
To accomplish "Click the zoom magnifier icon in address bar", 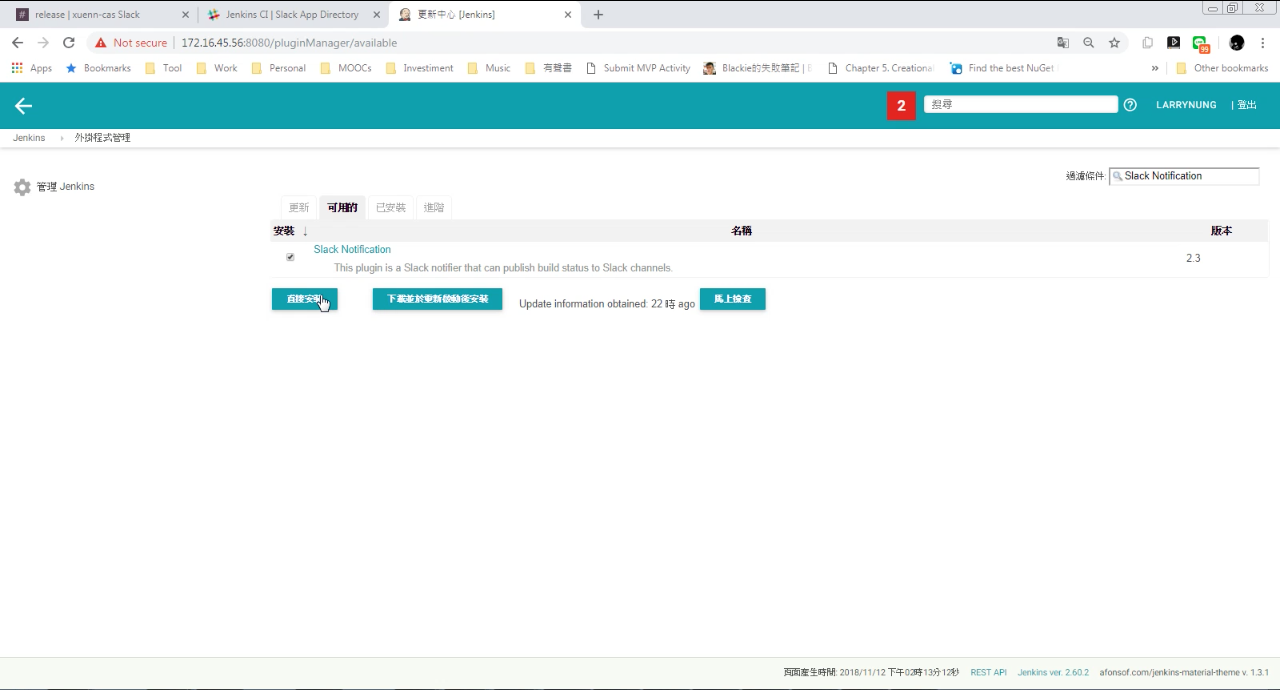I will [1089, 43].
